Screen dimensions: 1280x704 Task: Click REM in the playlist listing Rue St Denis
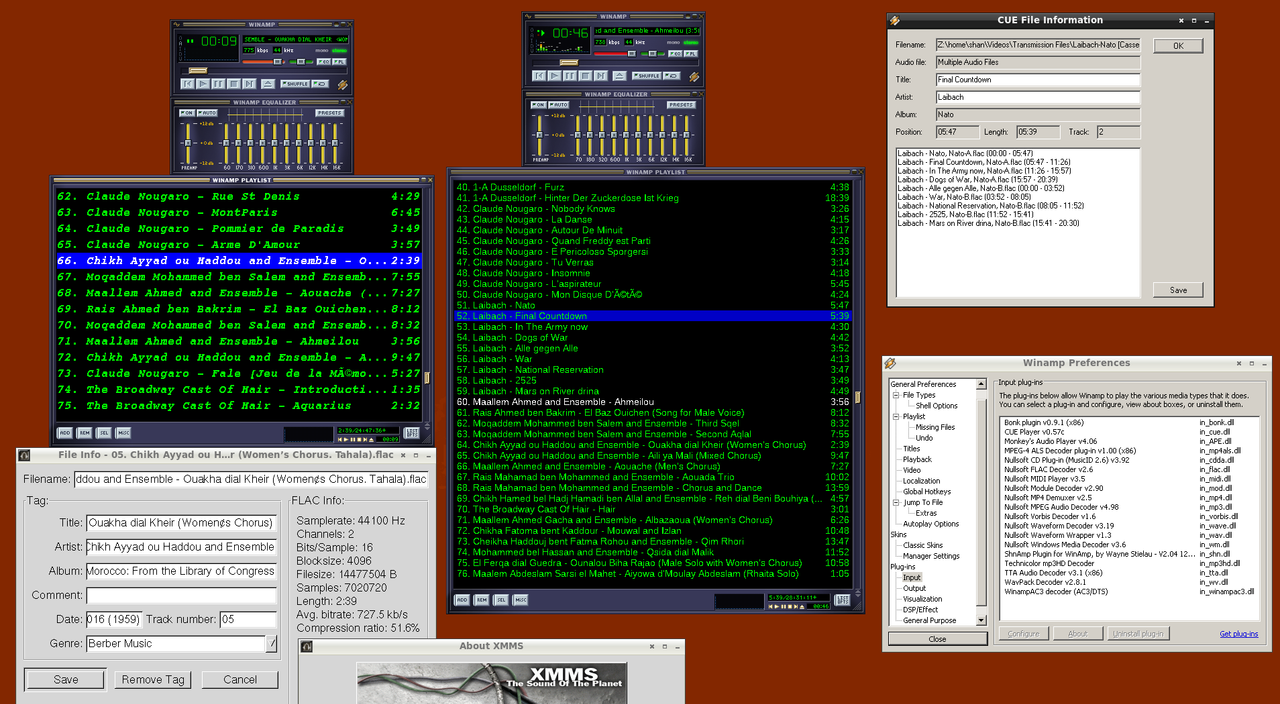click(84, 433)
